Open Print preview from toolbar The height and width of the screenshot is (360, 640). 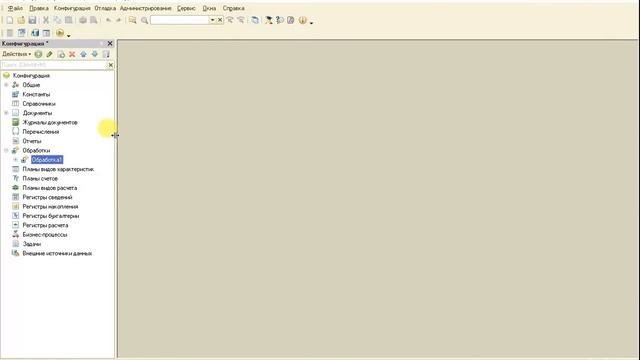pos(94,20)
